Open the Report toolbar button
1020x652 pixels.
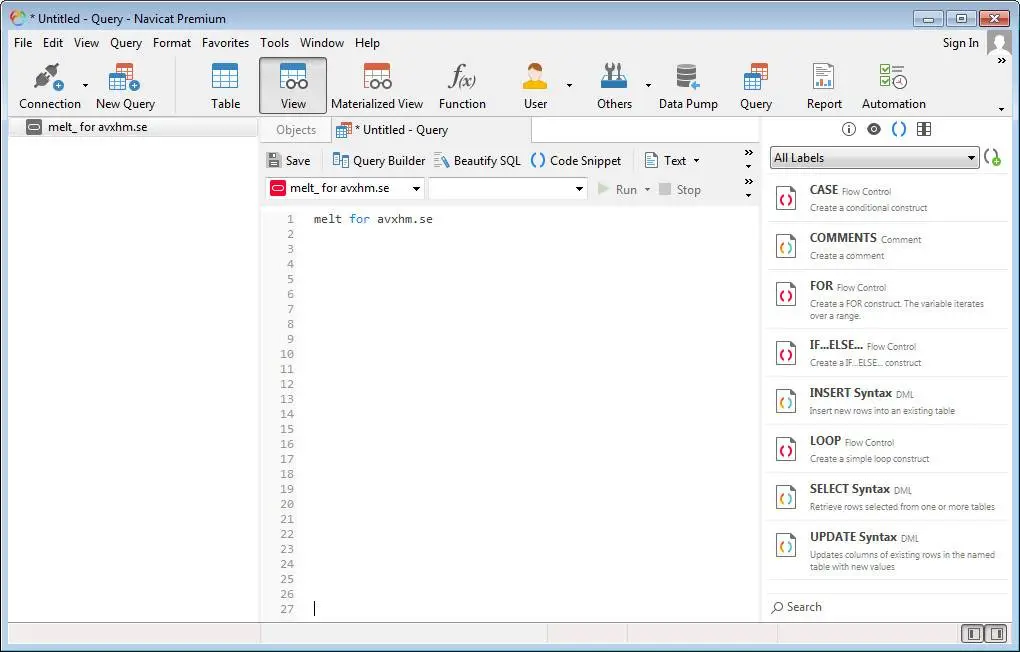click(824, 86)
